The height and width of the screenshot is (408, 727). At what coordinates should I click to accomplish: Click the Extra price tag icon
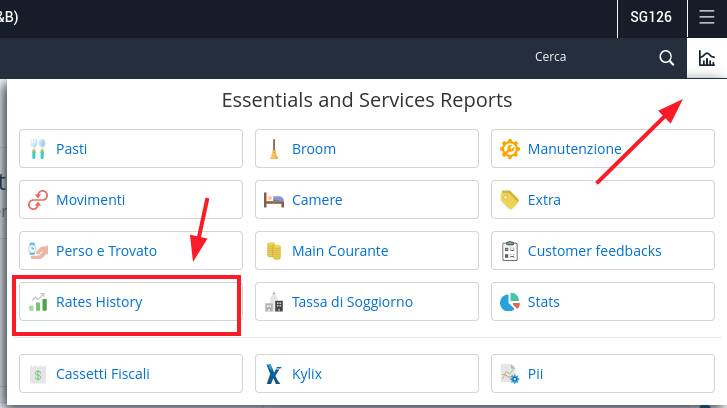tap(510, 200)
